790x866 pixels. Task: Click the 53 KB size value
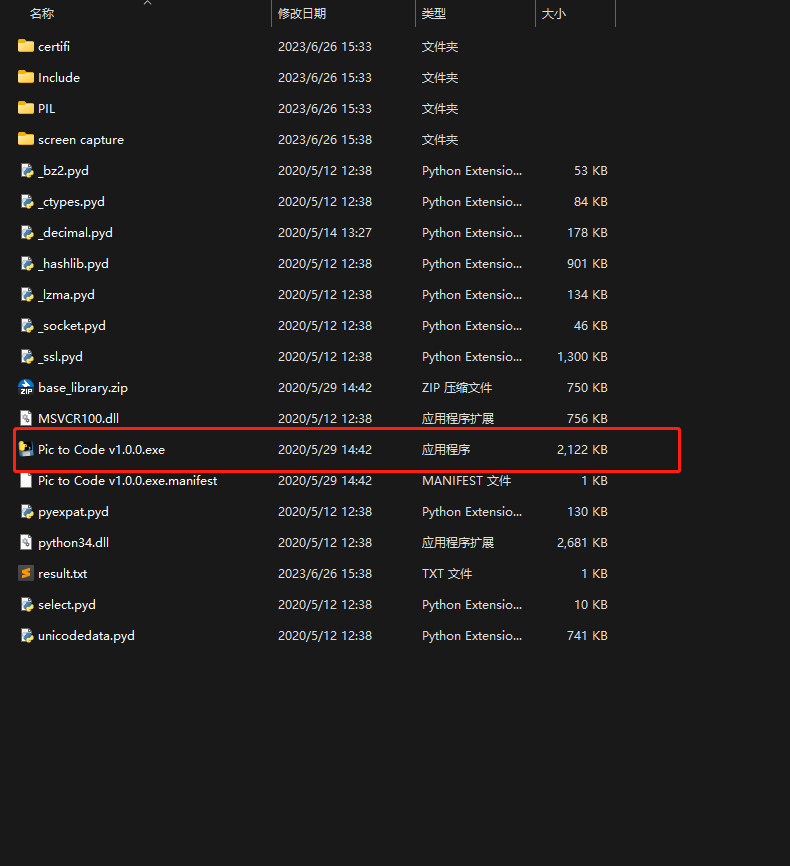(591, 171)
